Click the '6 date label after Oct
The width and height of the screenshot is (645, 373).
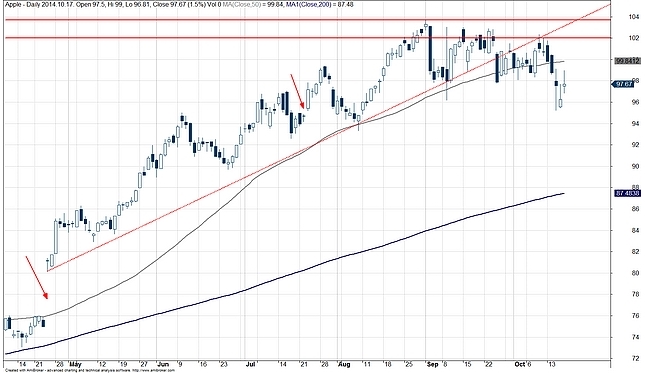click(529, 364)
